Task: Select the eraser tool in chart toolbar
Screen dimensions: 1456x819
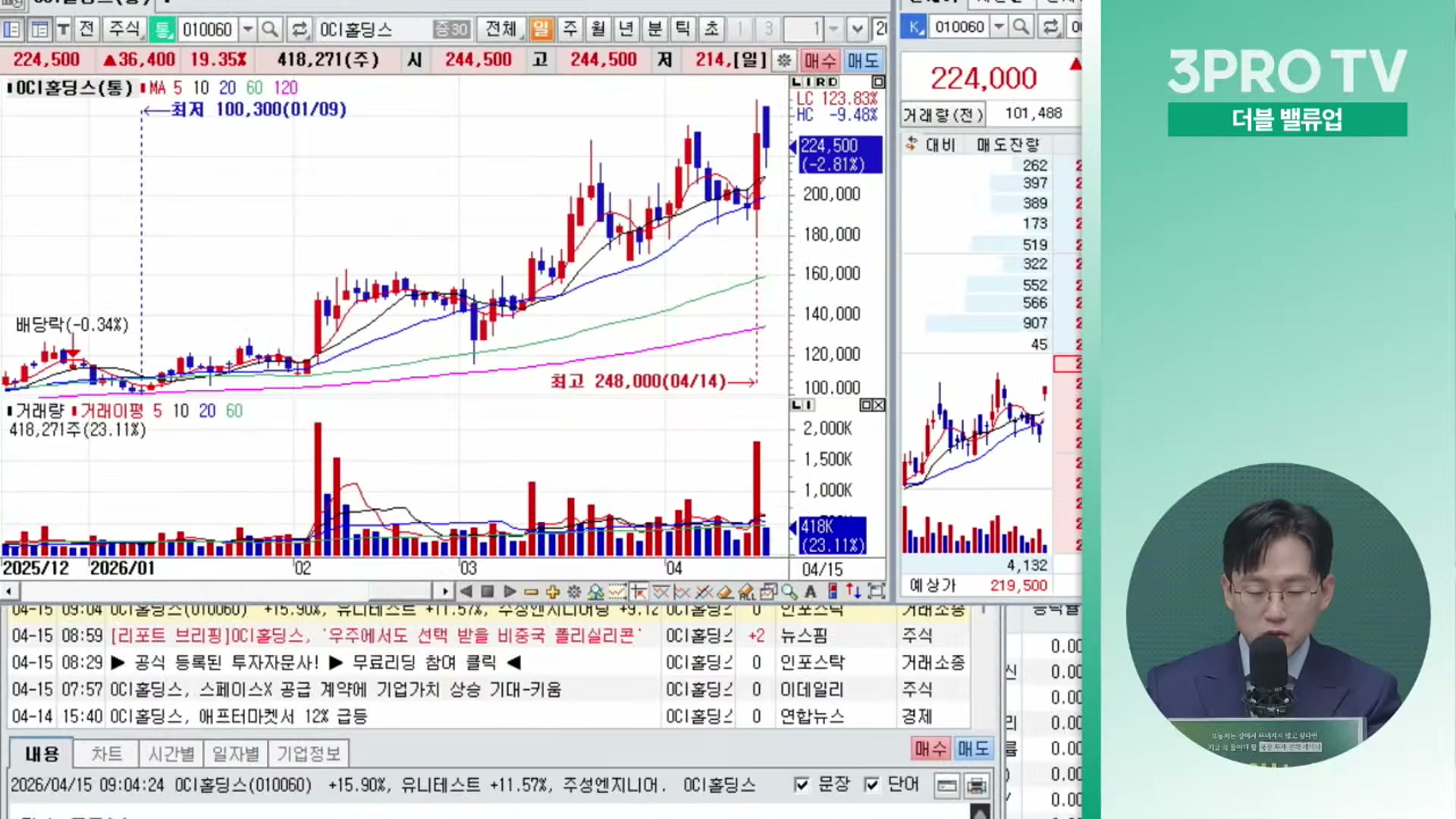Action: (725, 591)
